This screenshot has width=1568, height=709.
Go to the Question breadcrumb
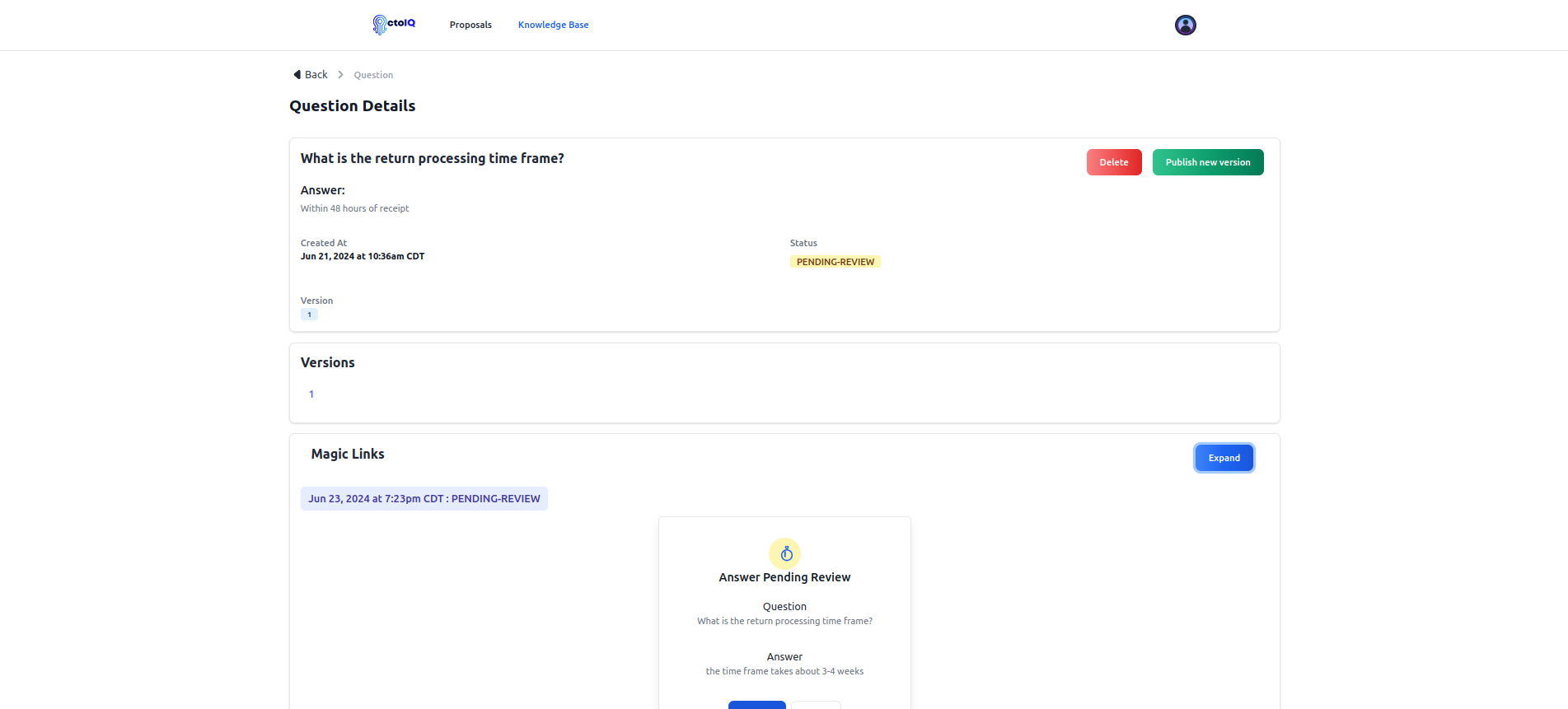click(x=373, y=75)
